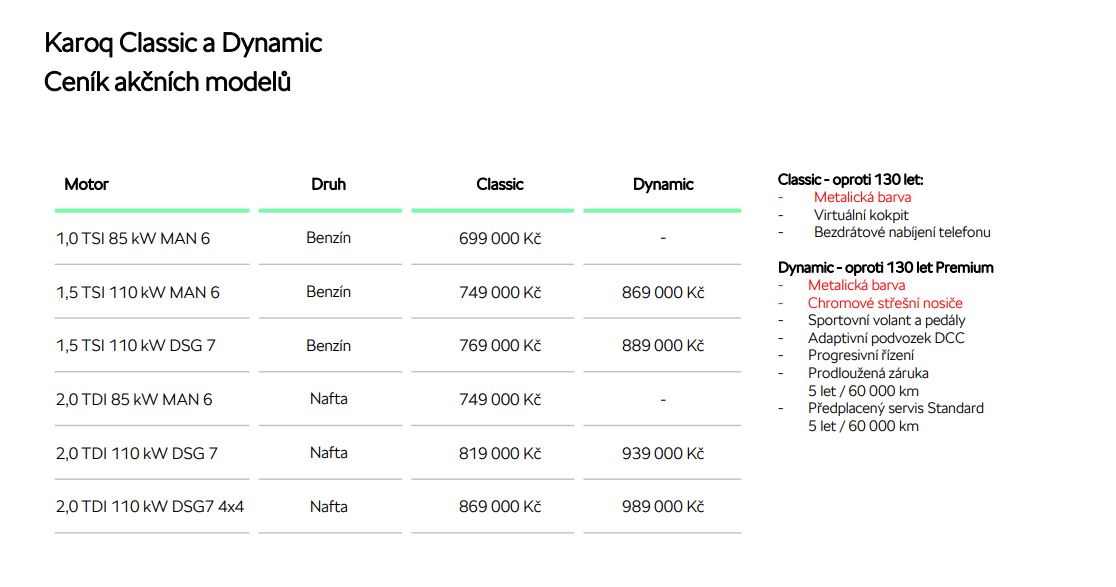Image resolution: width=1116 pixels, height=587 pixels.
Task: Select the 1,5 TSI 110 kW MAN 6 engine
Action: (138, 292)
